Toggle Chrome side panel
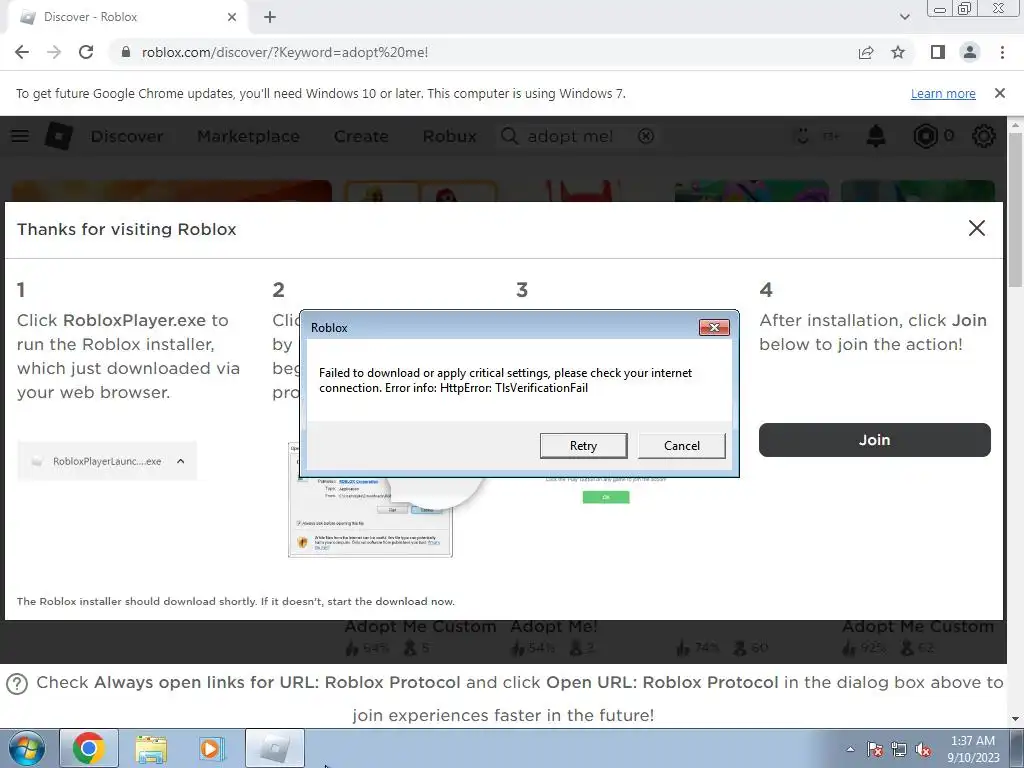Viewport: 1024px width, 768px height. (937, 52)
